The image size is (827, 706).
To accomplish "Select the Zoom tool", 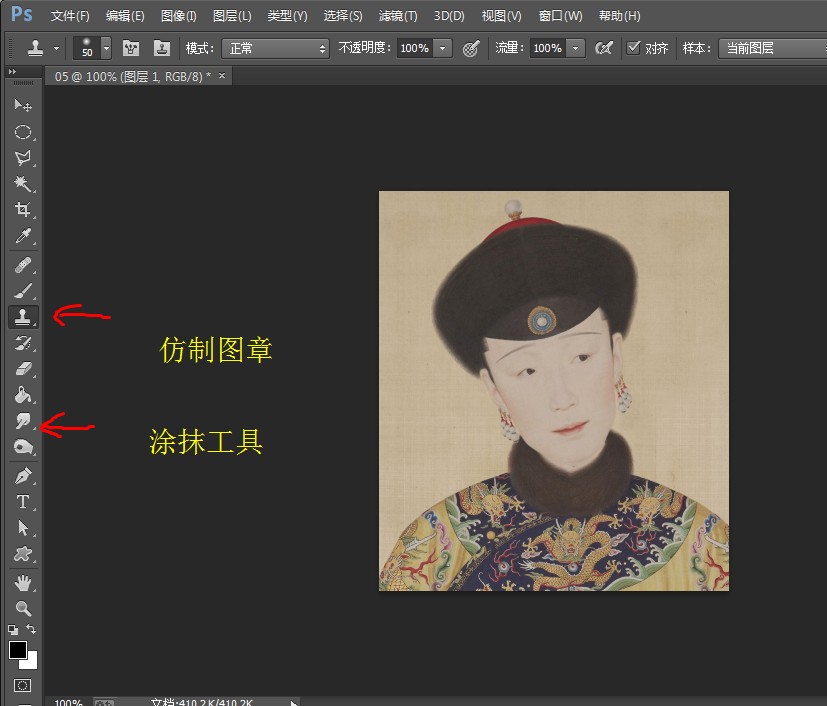I will tap(23, 608).
